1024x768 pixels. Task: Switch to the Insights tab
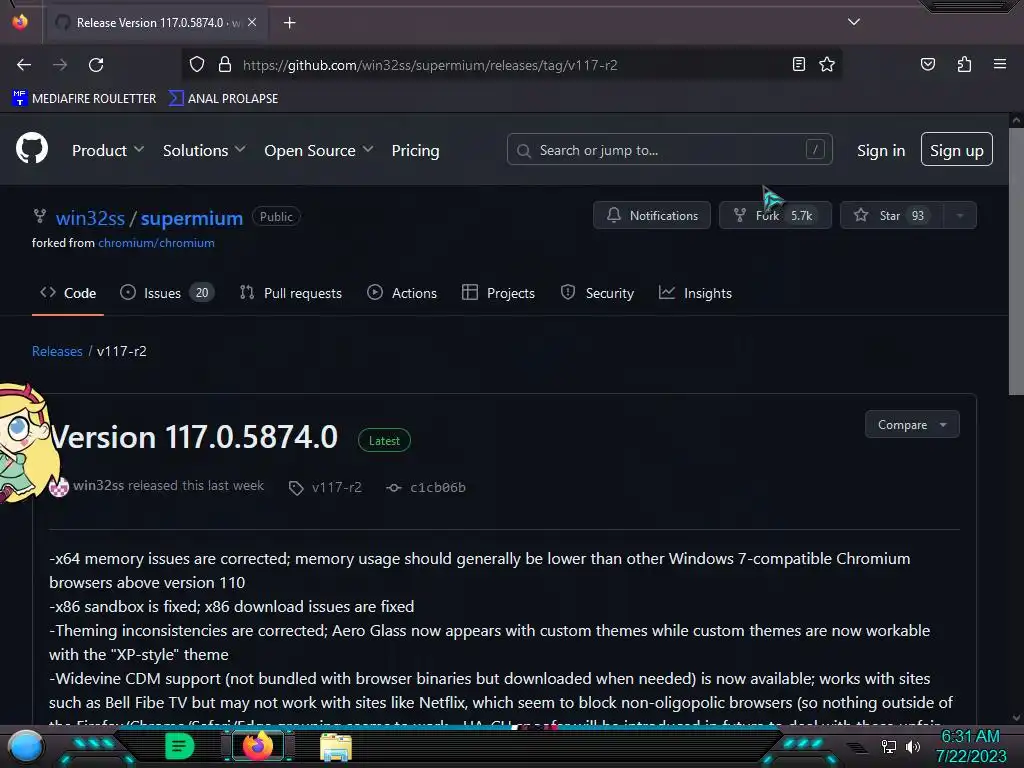tap(695, 293)
